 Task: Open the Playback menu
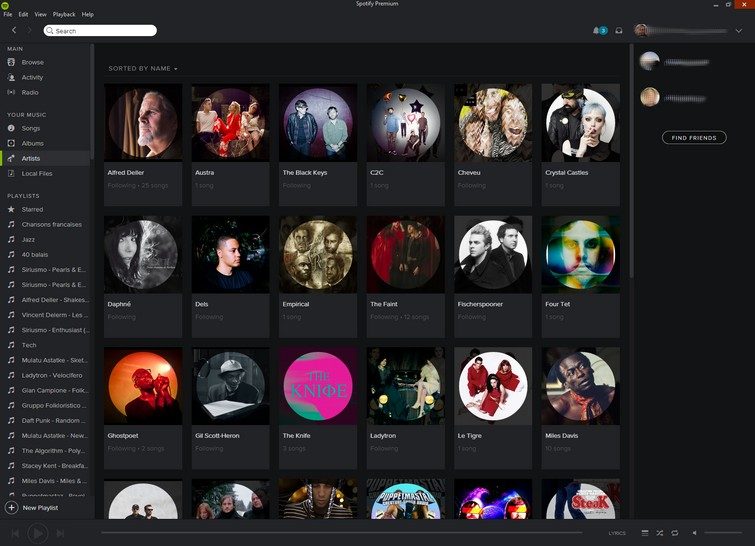pyautogui.click(x=64, y=14)
